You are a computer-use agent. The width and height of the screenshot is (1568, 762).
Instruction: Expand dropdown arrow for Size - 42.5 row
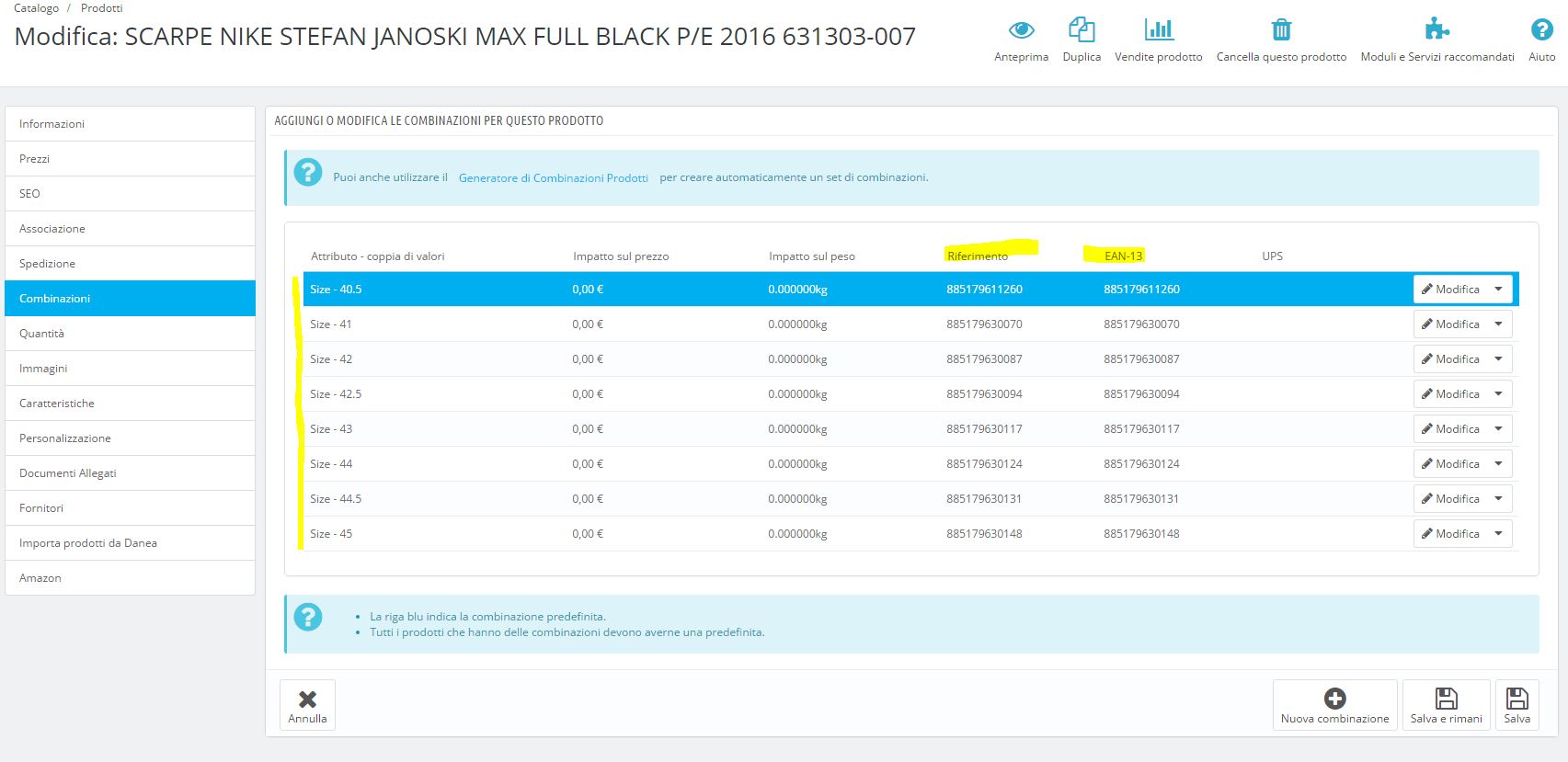click(1499, 394)
